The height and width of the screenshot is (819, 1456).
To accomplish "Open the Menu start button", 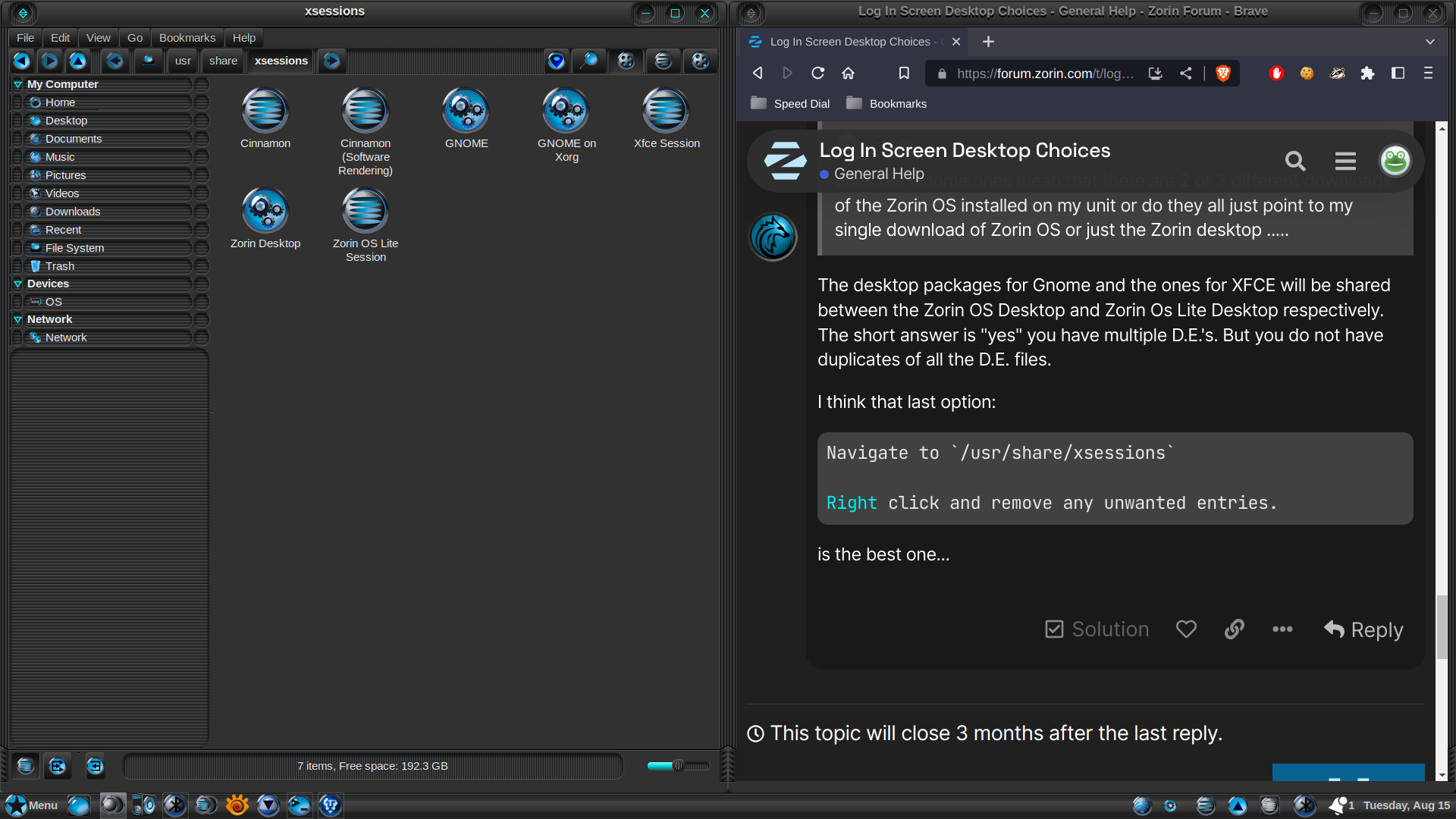I will (x=32, y=805).
